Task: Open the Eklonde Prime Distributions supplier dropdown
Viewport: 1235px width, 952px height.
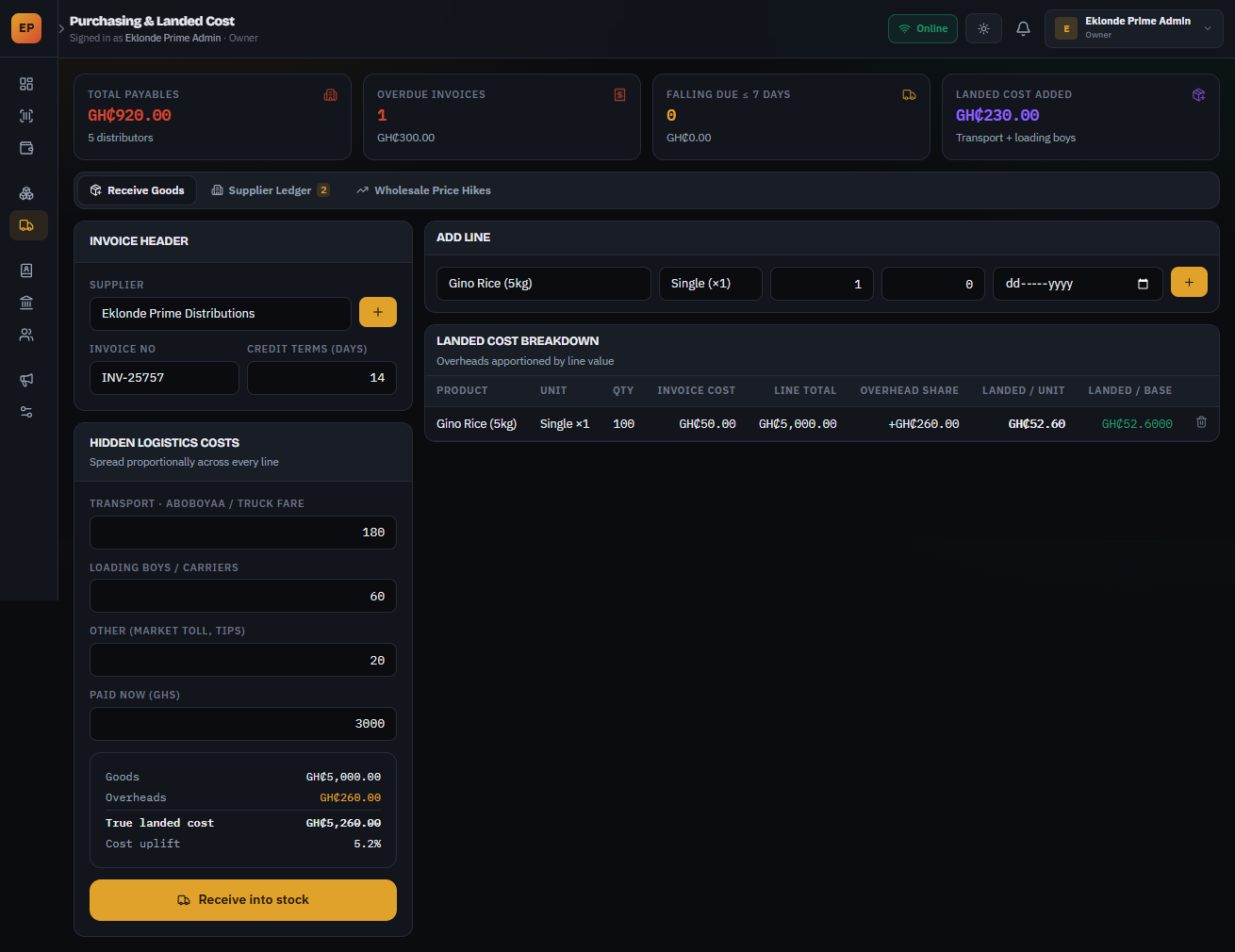Action: (221, 313)
